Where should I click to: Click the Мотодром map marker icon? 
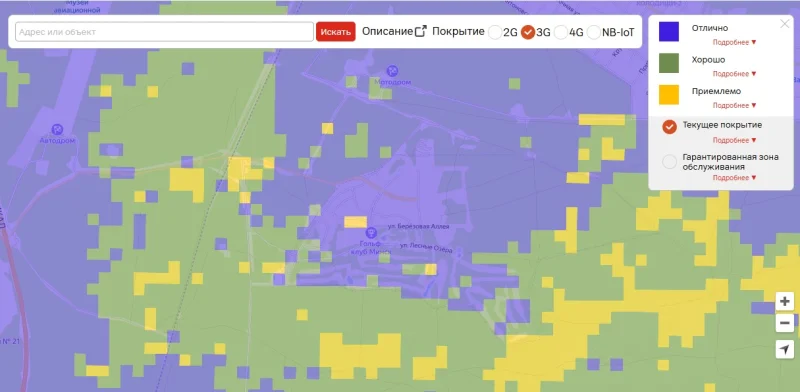pos(392,71)
